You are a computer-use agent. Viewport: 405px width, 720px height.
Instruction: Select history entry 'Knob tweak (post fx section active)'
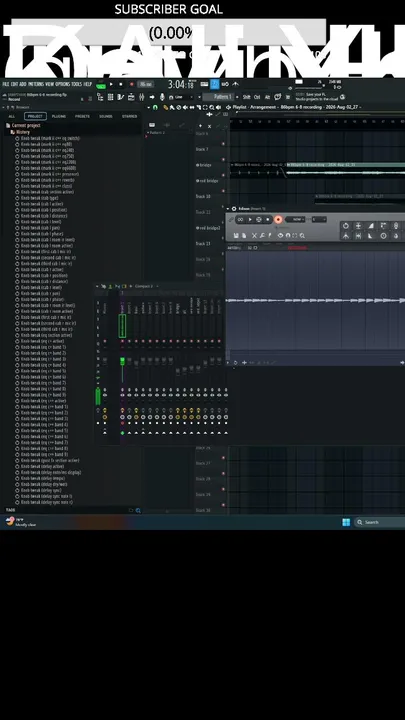[x=47, y=460]
